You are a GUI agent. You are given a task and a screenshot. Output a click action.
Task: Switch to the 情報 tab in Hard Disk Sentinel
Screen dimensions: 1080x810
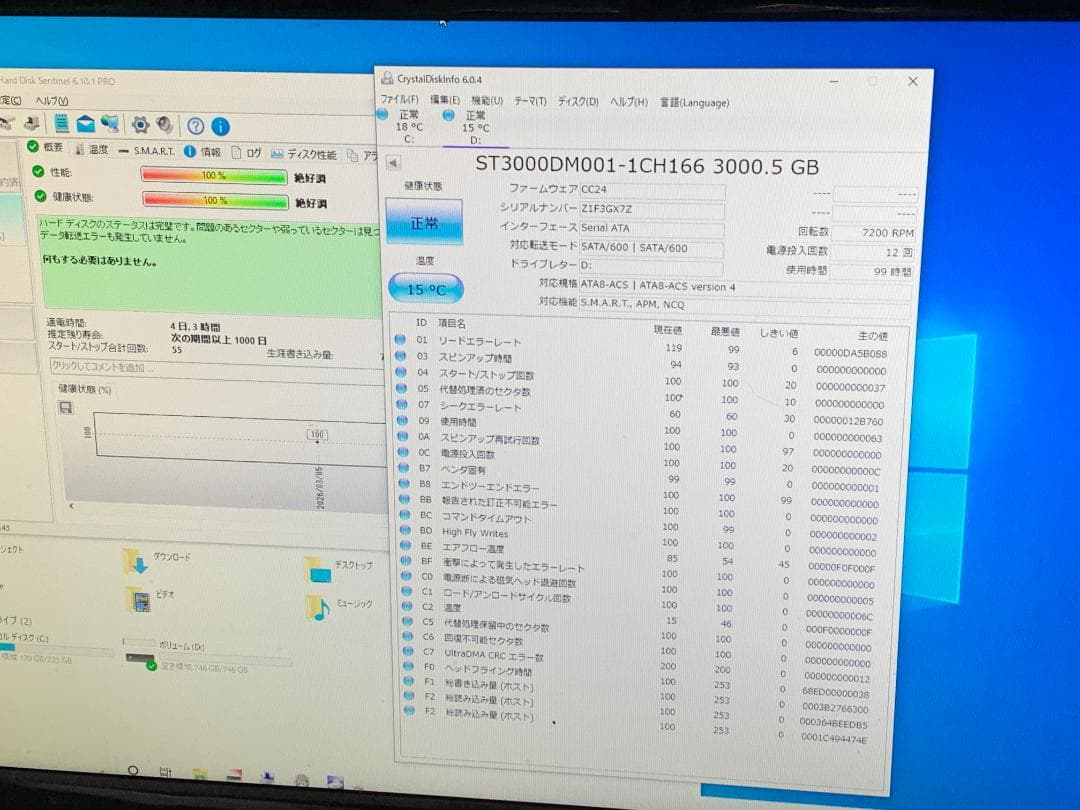[203, 152]
